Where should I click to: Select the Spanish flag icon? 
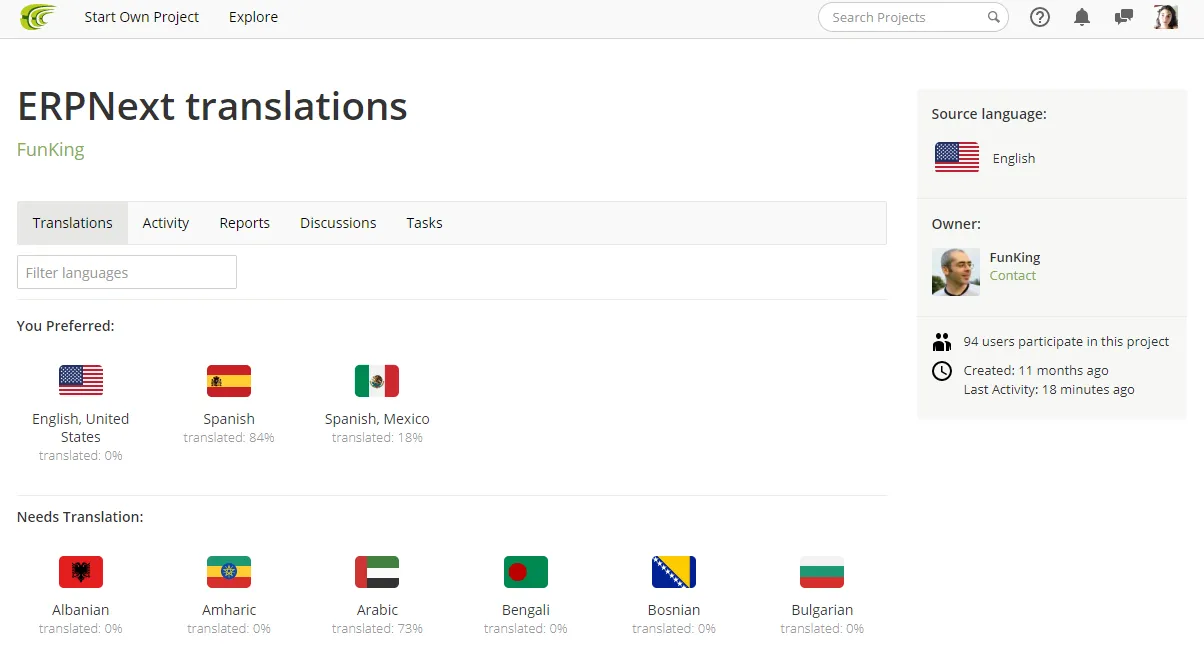coord(229,381)
